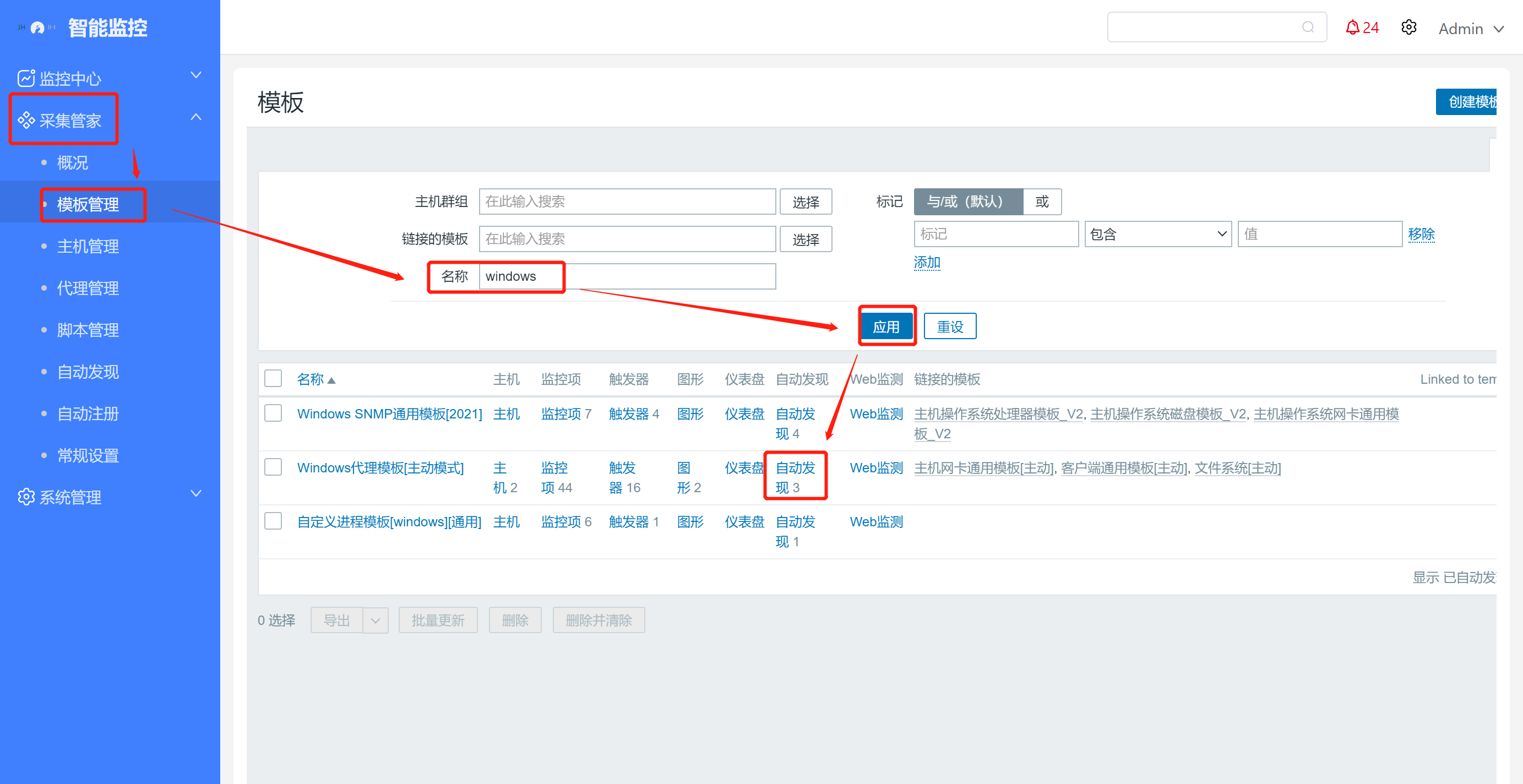
Task: Focus the 主机群组 search input
Action: point(627,202)
